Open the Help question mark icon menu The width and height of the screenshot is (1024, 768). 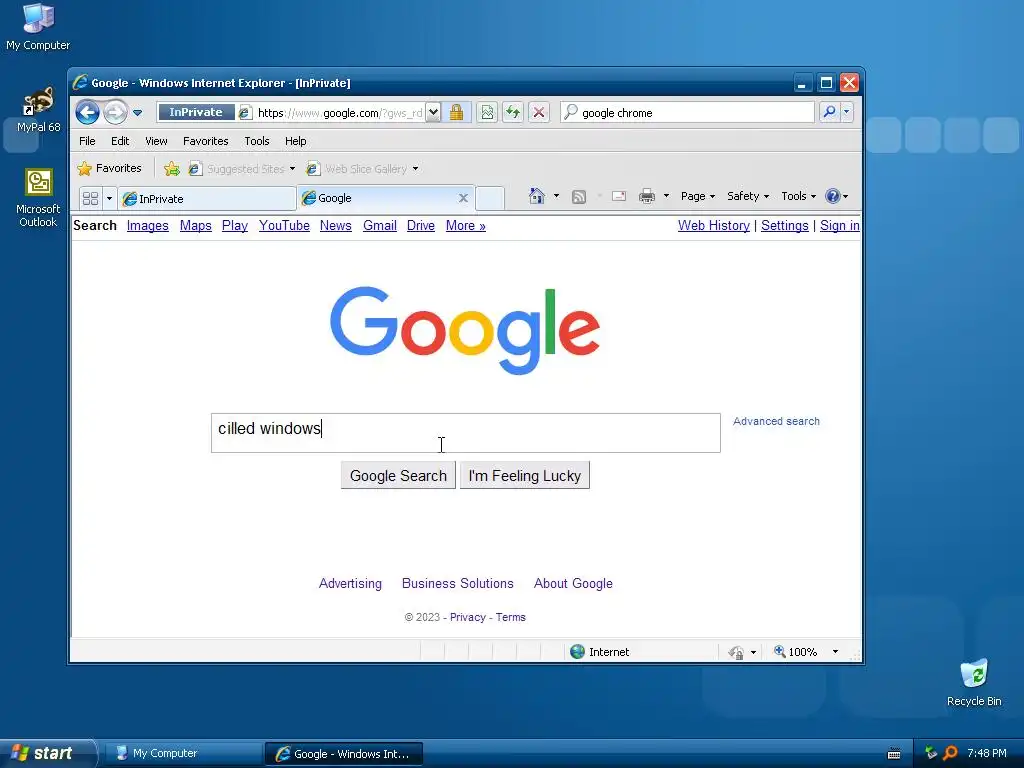point(837,196)
